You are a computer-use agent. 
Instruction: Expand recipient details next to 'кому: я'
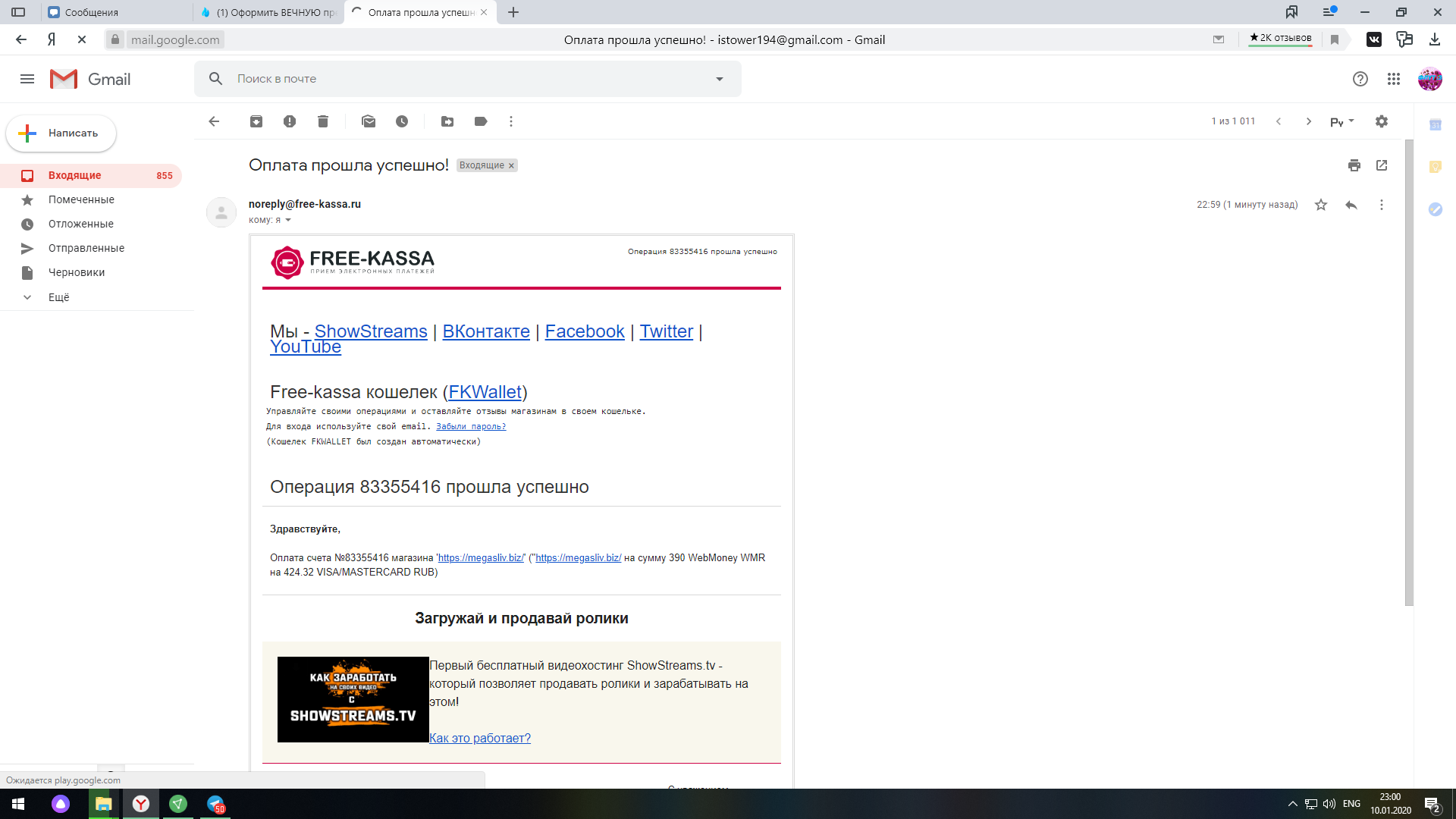tap(288, 220)
